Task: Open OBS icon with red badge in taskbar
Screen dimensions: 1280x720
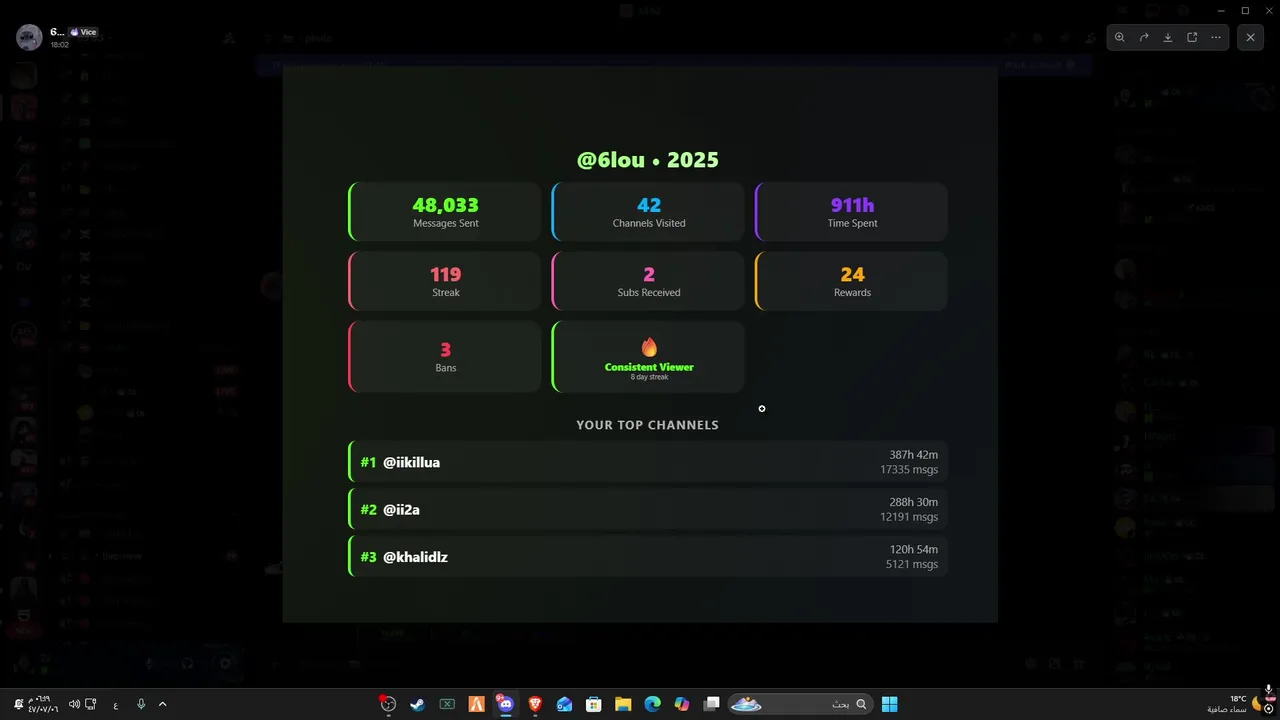Action: coord(388,704)
